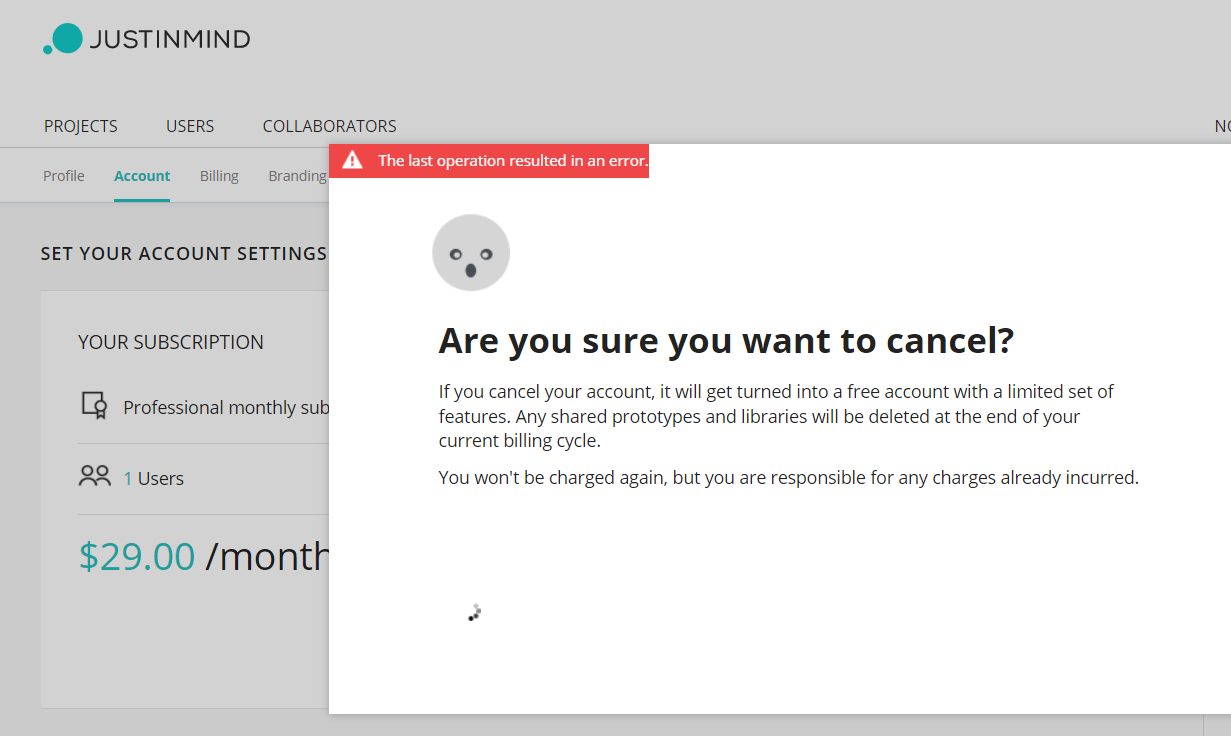Click the red error message text

pyautogui.click(x=512, y=161)
